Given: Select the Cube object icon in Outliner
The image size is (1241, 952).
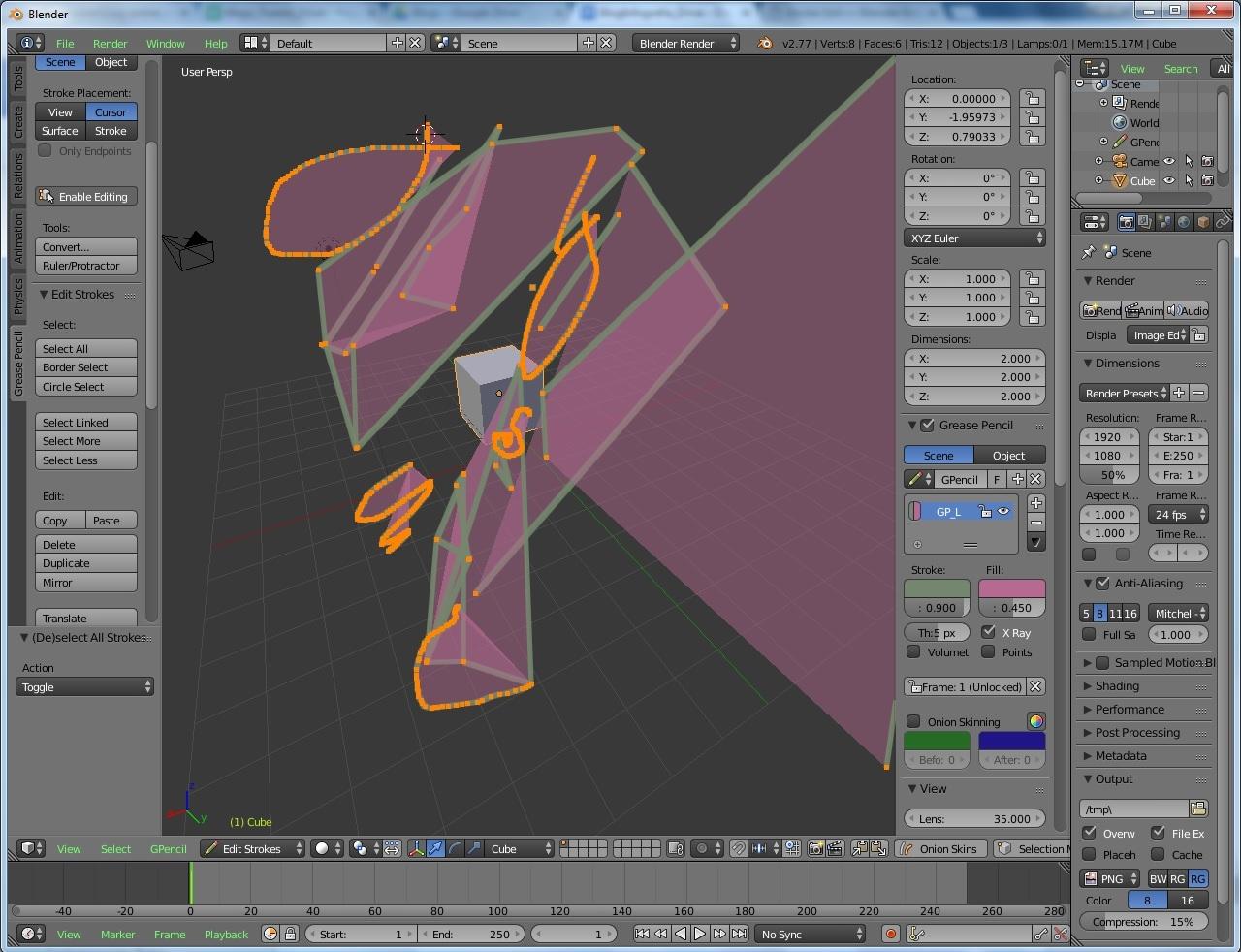Looking at the screenshot, I should [1121, 181].
